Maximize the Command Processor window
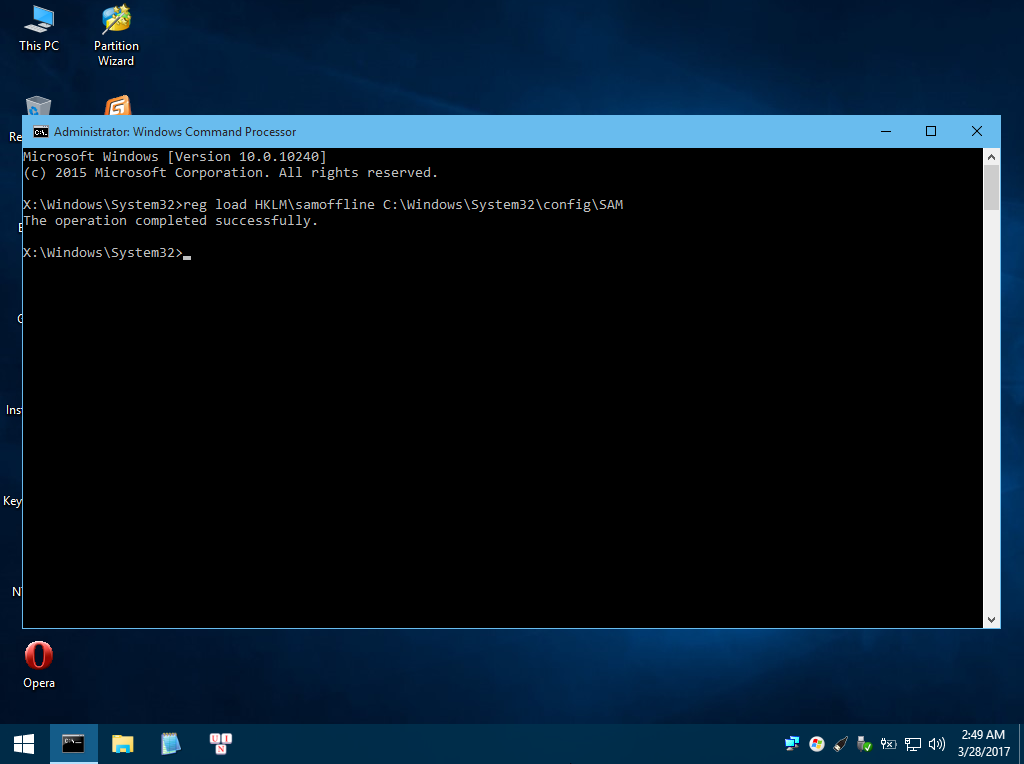The height and width of the screenshot is (764, 1024). point(931,131)
